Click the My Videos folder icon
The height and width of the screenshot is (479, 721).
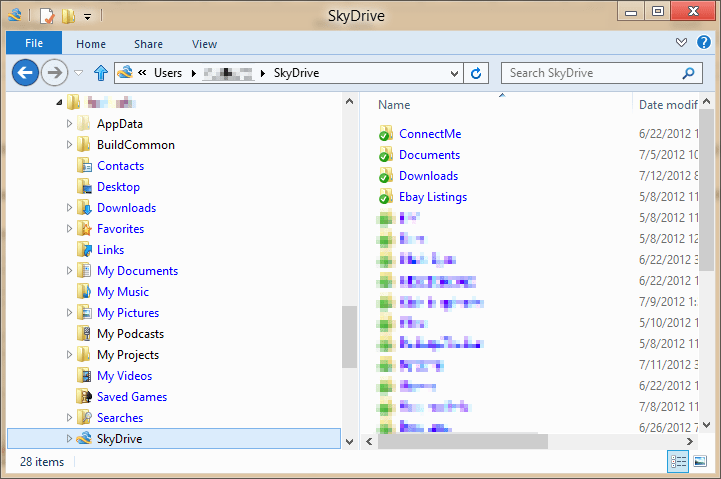tap(84, 376)
